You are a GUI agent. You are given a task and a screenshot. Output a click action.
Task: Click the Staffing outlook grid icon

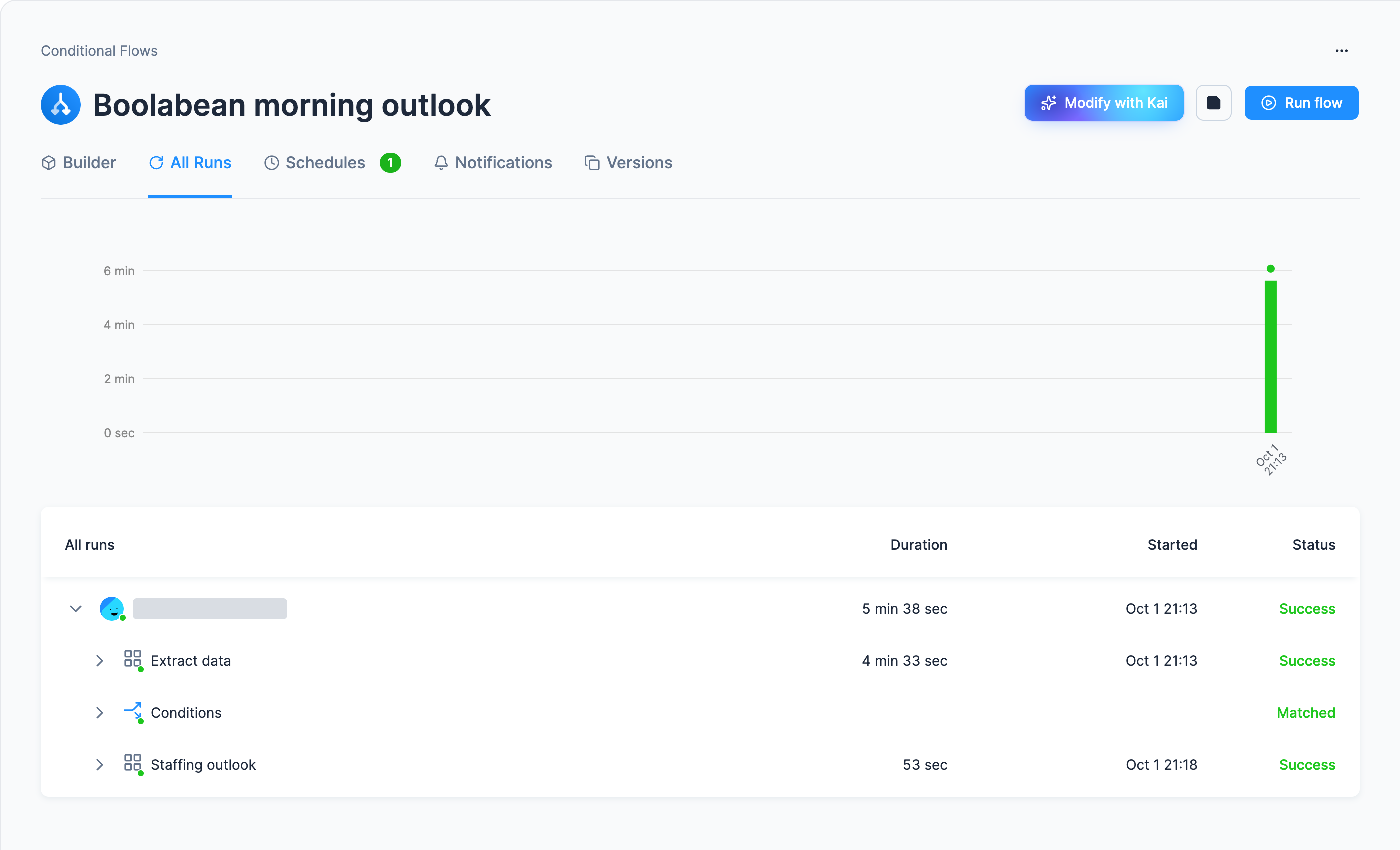[x=133, y=764]
